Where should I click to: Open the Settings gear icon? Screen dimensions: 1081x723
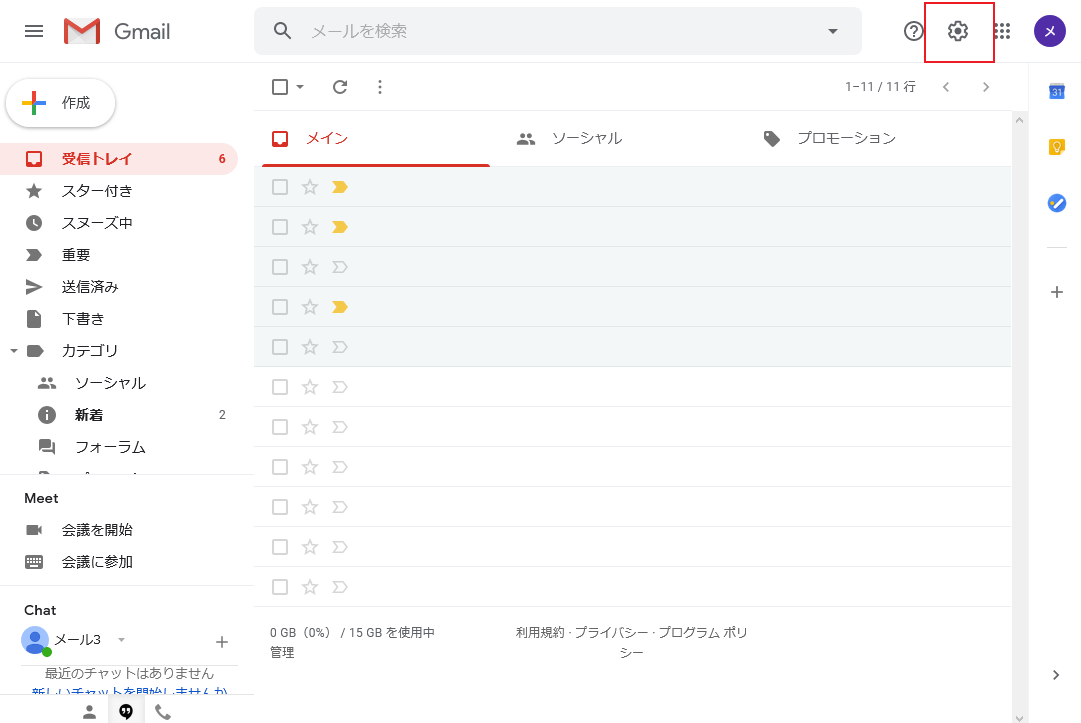coord(958,31)
